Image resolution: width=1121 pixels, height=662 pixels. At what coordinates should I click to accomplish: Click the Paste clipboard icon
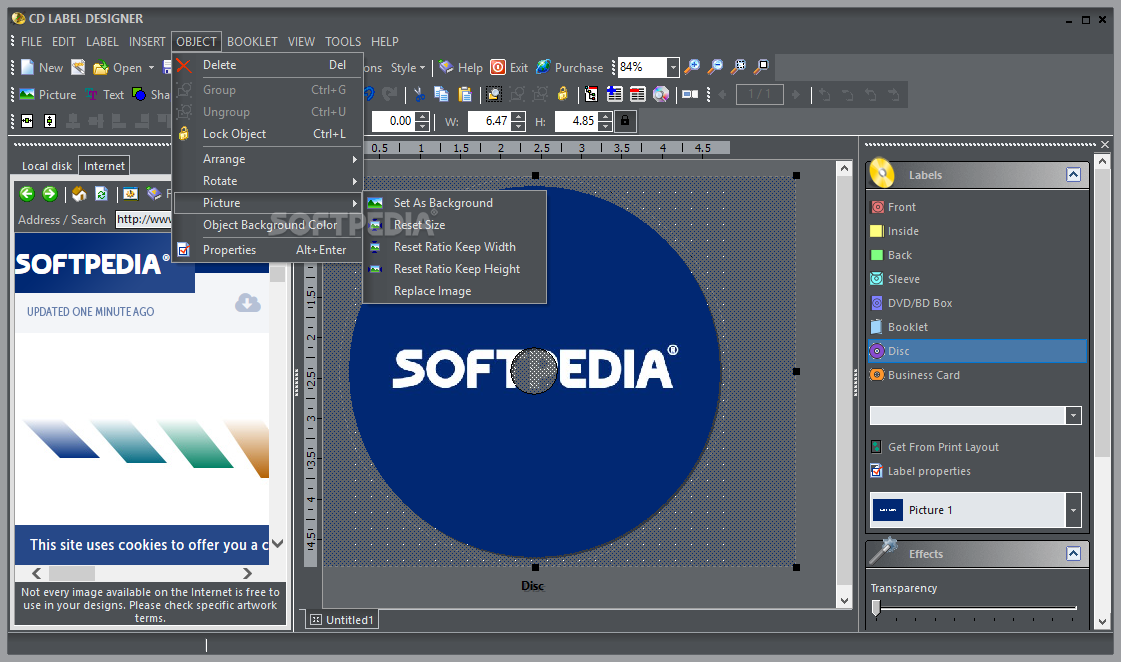465,94
